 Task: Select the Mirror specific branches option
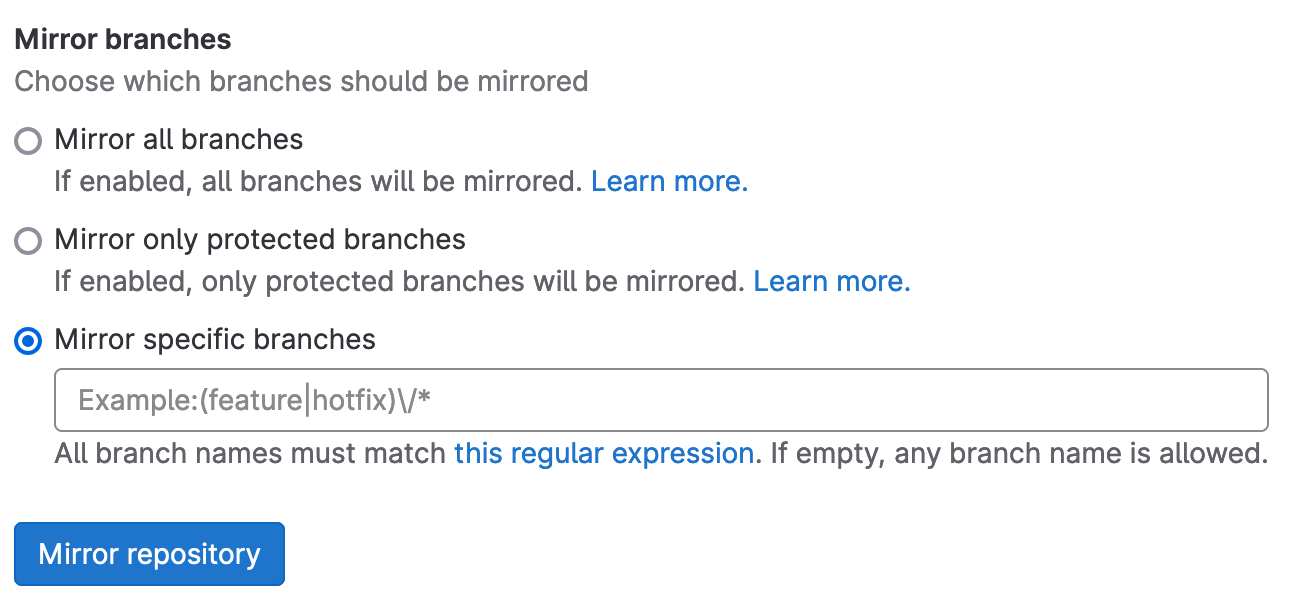(x=27, y=340)
